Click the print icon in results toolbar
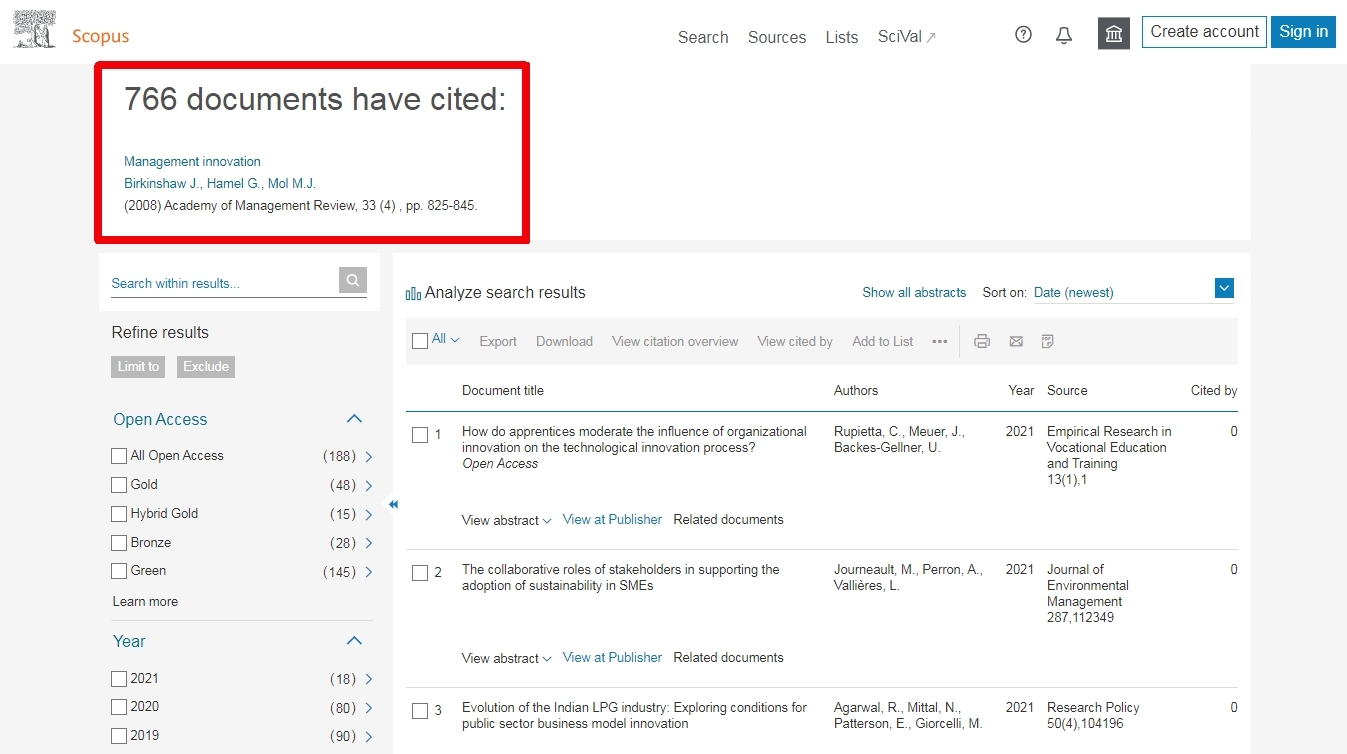The image size is (1347, 754). 982,341
